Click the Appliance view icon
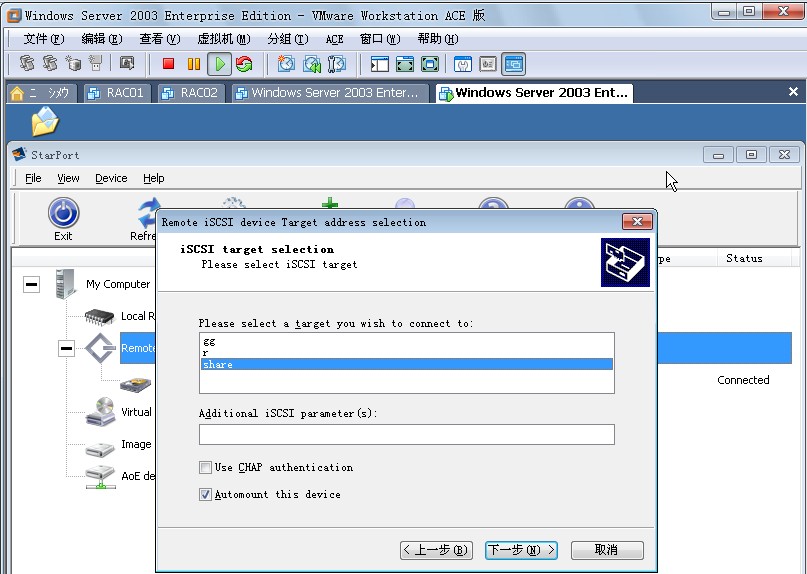This screenshot has width=807, height=574. click(x=488, y=64)
